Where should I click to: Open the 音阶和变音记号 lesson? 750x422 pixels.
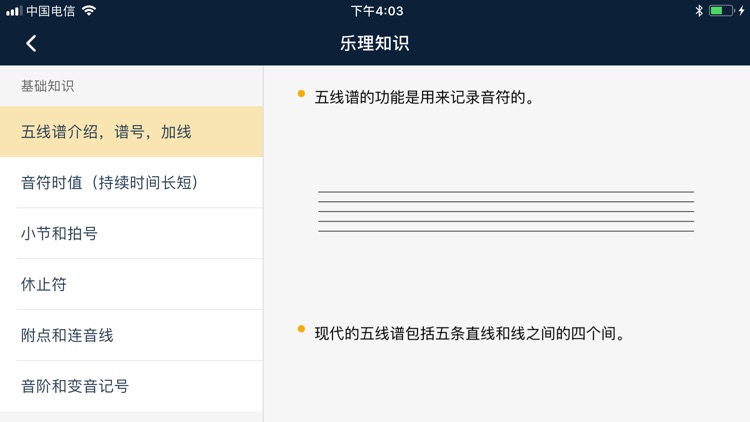132,386
